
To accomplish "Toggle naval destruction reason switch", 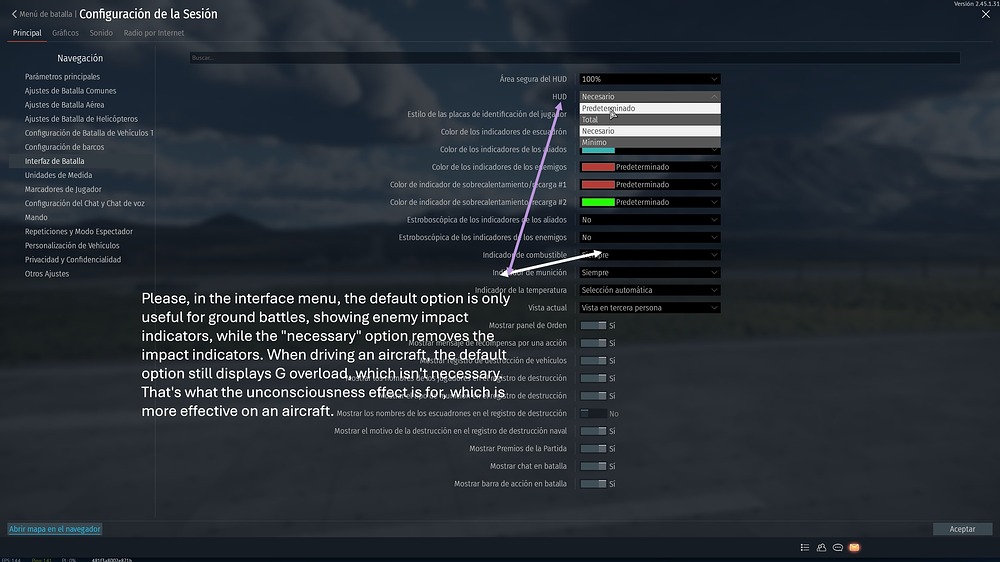I will [x=593, y=431].
